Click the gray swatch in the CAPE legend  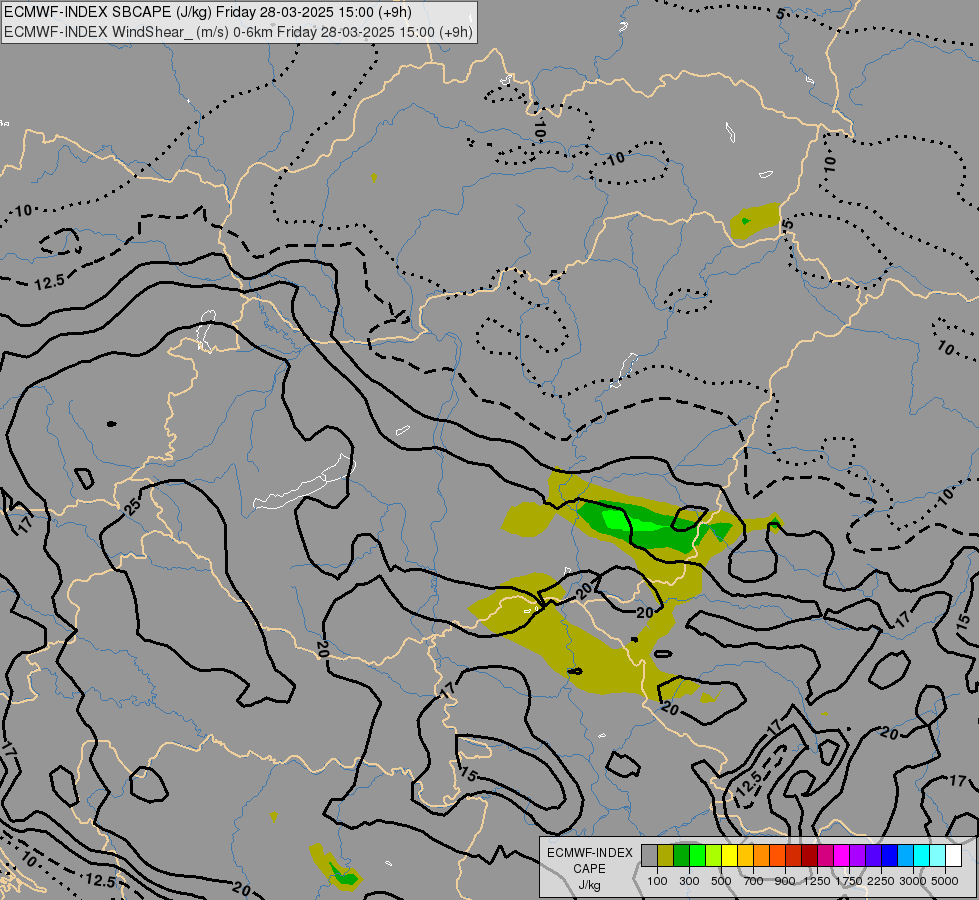(649, 856)
